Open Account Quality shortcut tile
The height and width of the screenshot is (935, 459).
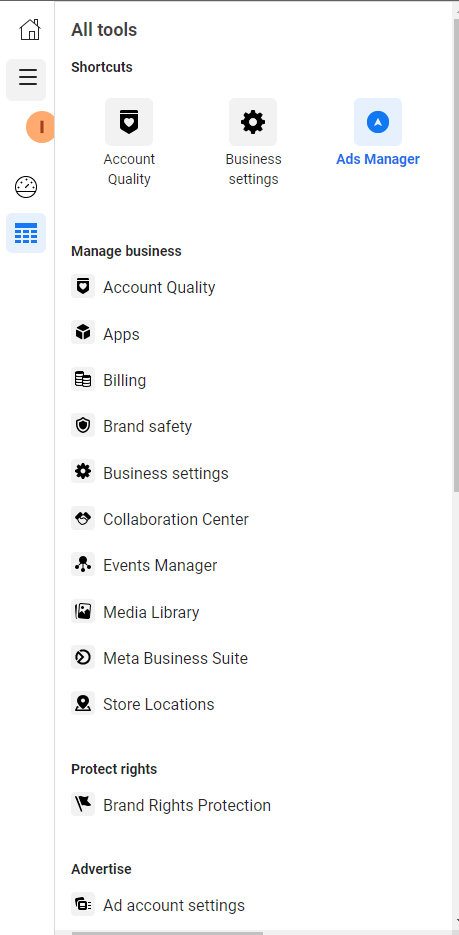coord(129,143)
